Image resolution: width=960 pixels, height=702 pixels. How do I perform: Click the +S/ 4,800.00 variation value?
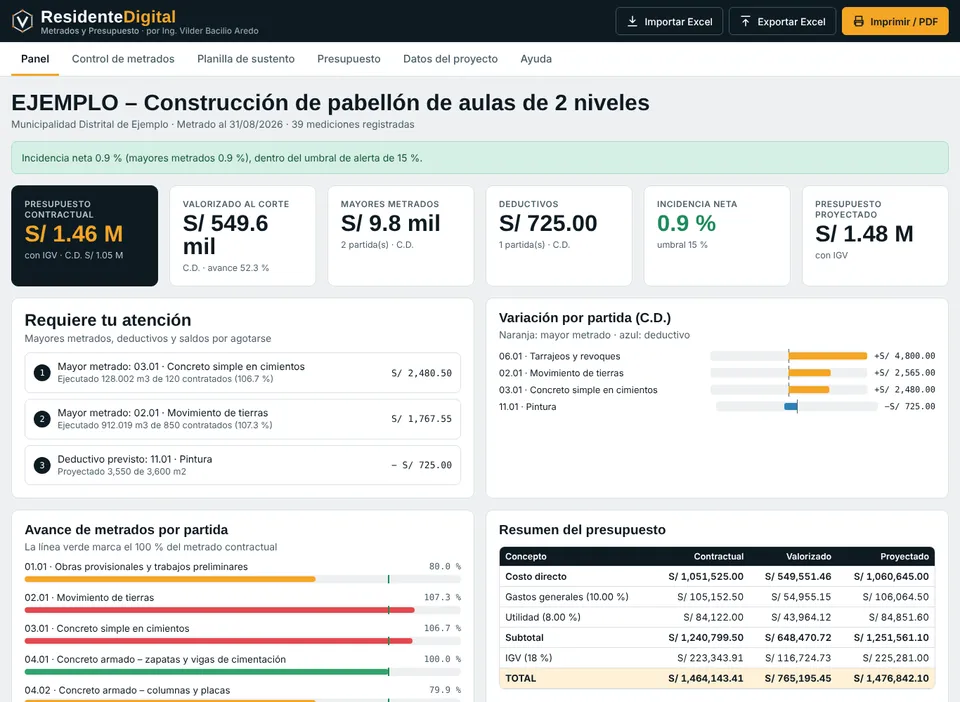point(904,356)
